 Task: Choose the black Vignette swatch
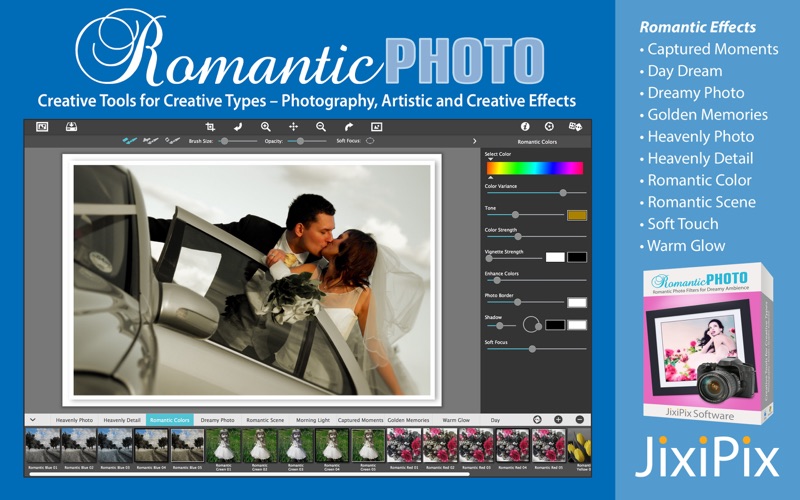click(577, 257)
